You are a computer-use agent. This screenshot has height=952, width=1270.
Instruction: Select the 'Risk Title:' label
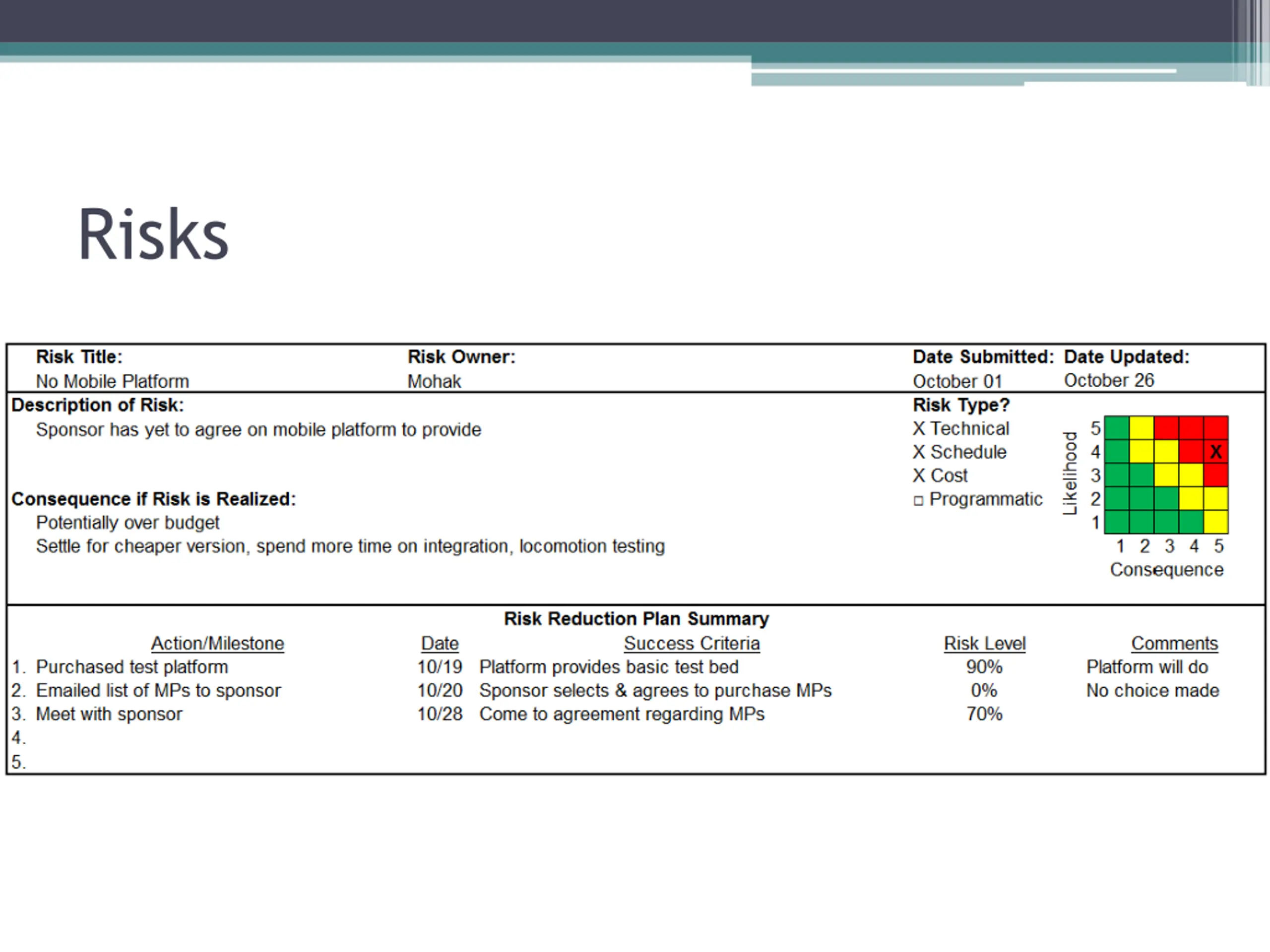coord(79,357)
